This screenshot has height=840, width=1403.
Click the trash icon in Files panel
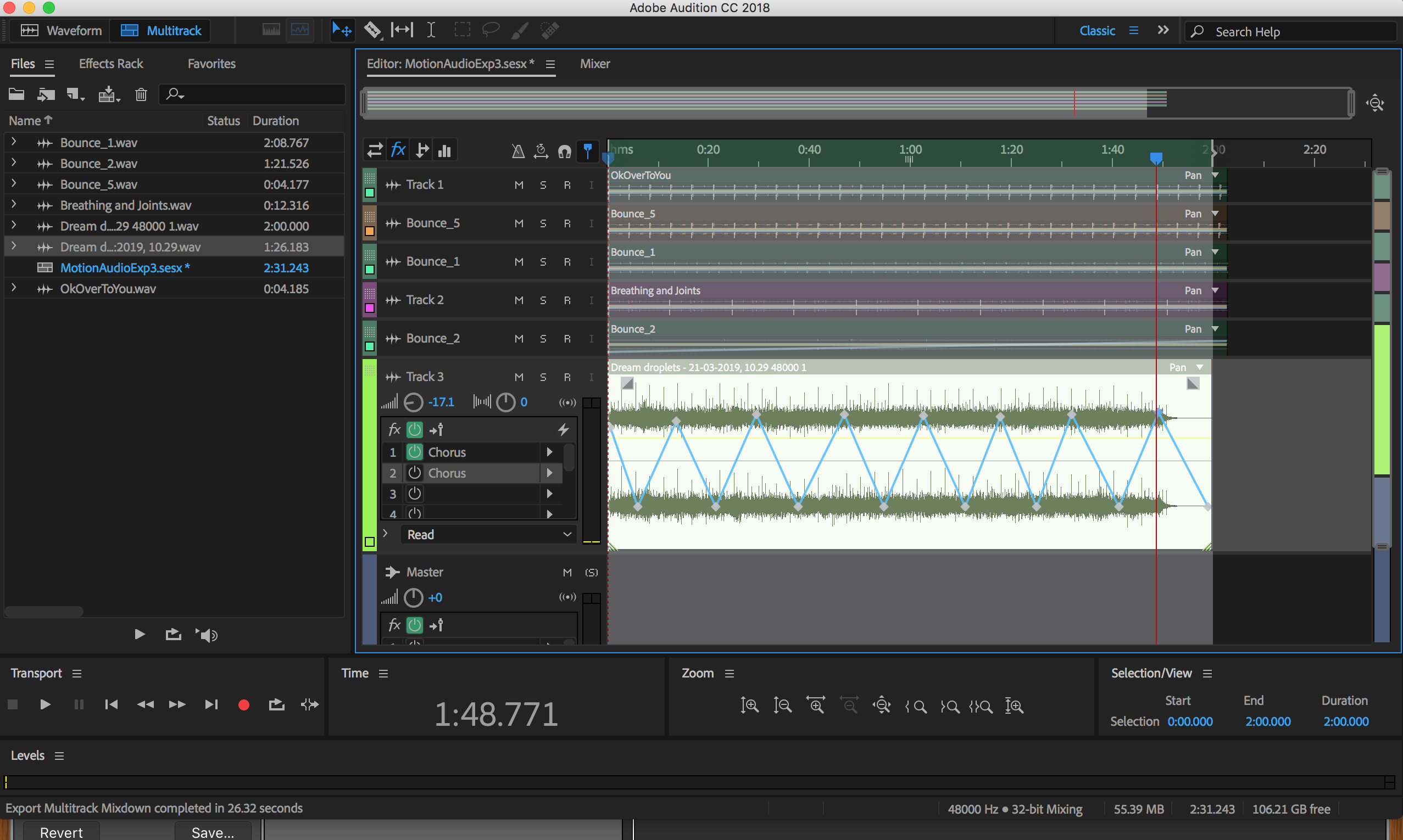[x=141, y=94]
